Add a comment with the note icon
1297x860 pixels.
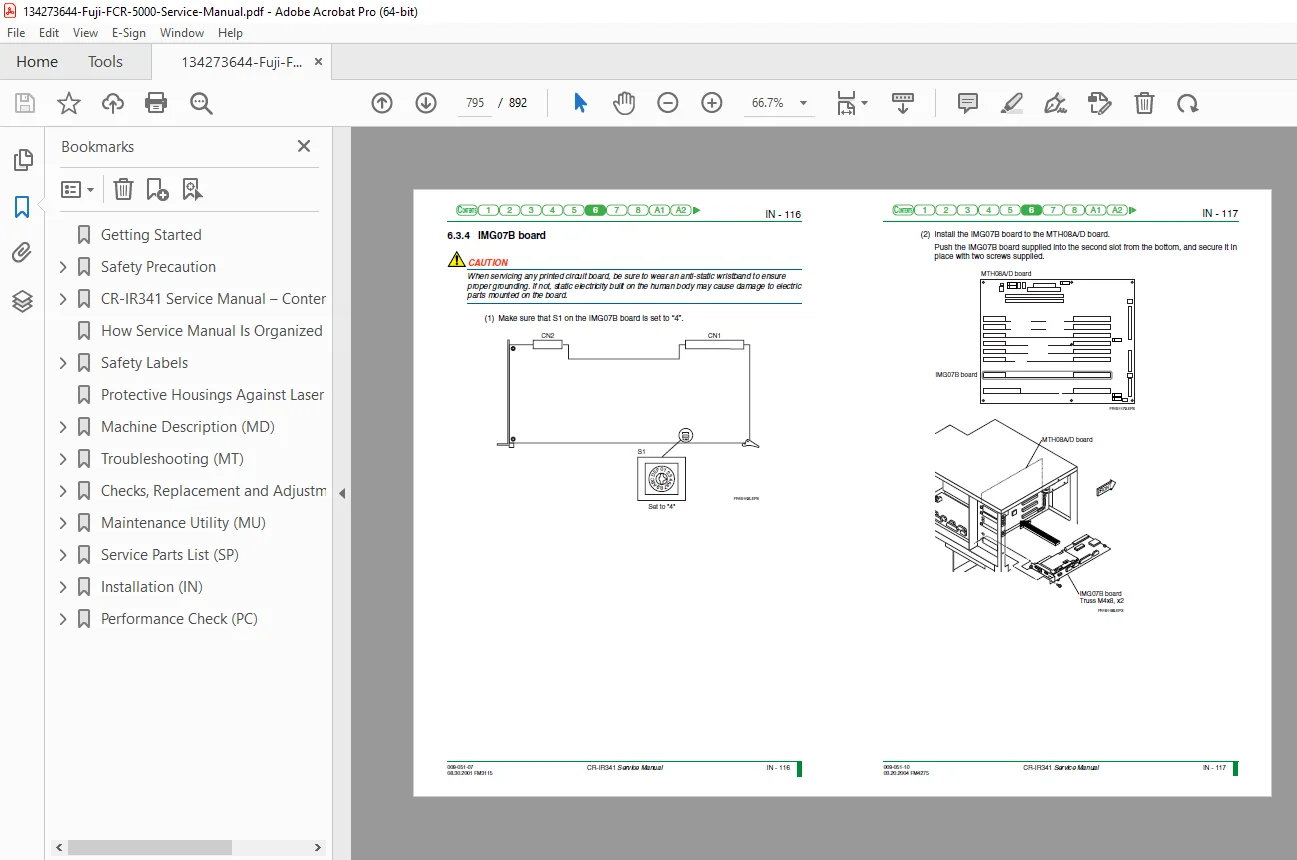click(x=968, y=103)
